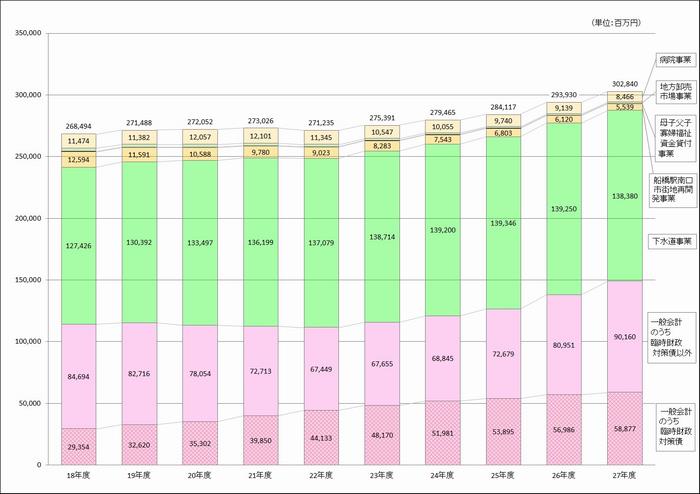This screenshot has height=494, width=700.
Task: Click the pink segment labeled 67,655
Action: 382,364
